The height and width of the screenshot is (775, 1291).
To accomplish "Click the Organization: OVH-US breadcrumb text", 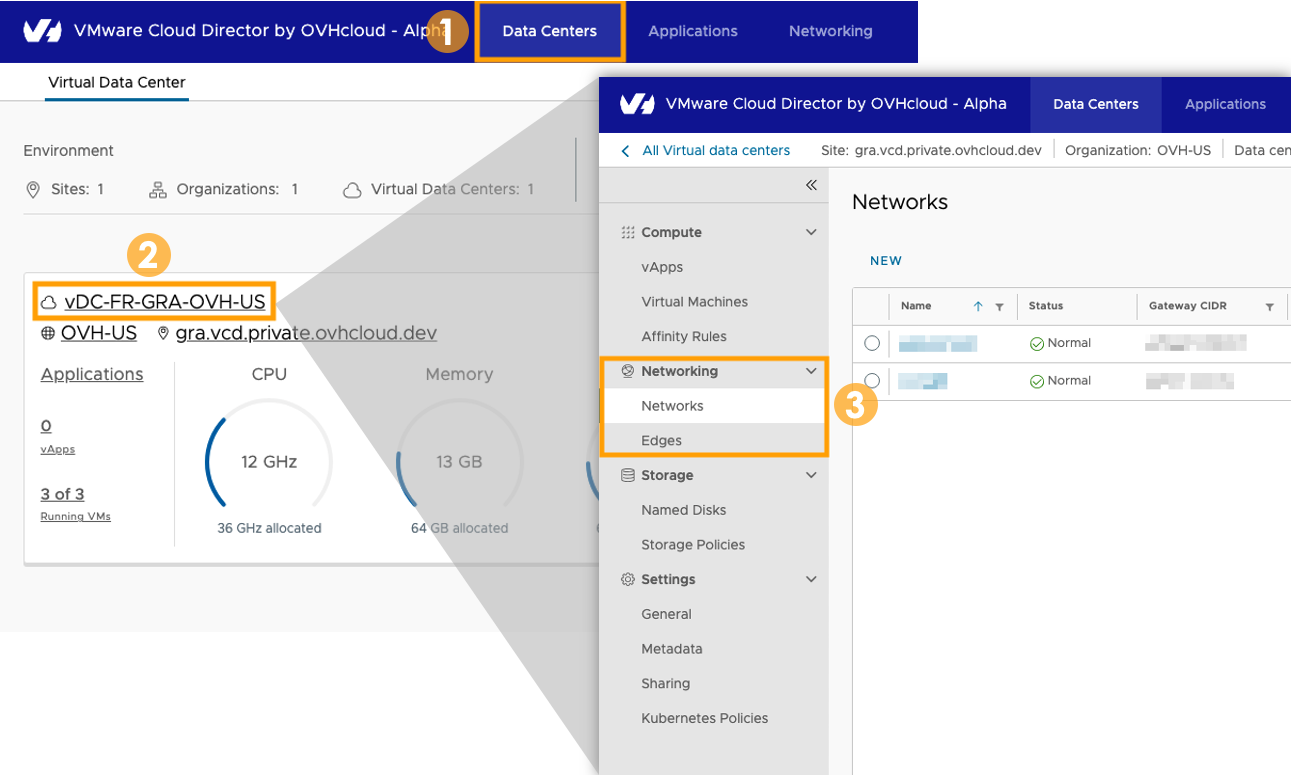I will pos(1138,151).
